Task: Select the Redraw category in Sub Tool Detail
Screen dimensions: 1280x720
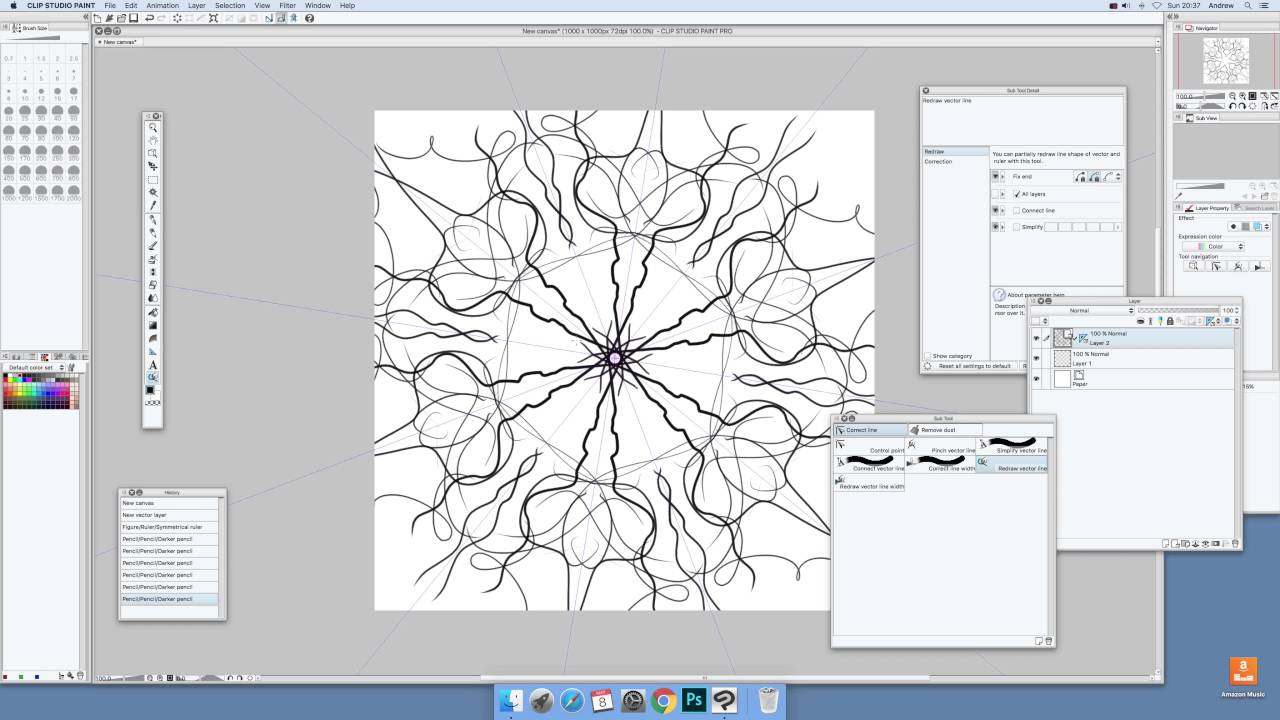Action: (955, 151)
